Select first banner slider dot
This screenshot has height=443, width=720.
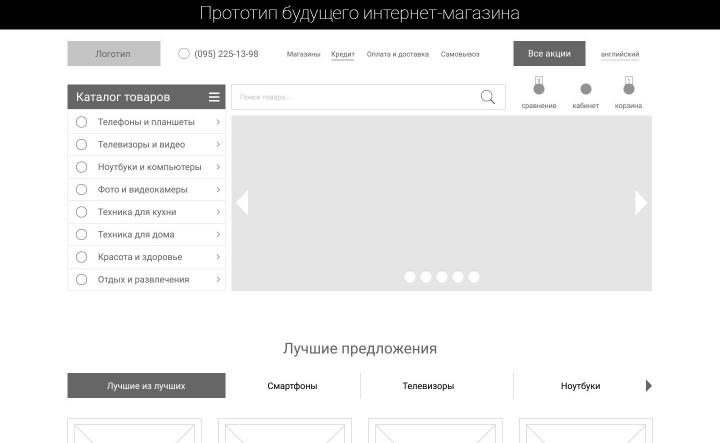click(x=410, y=277)
